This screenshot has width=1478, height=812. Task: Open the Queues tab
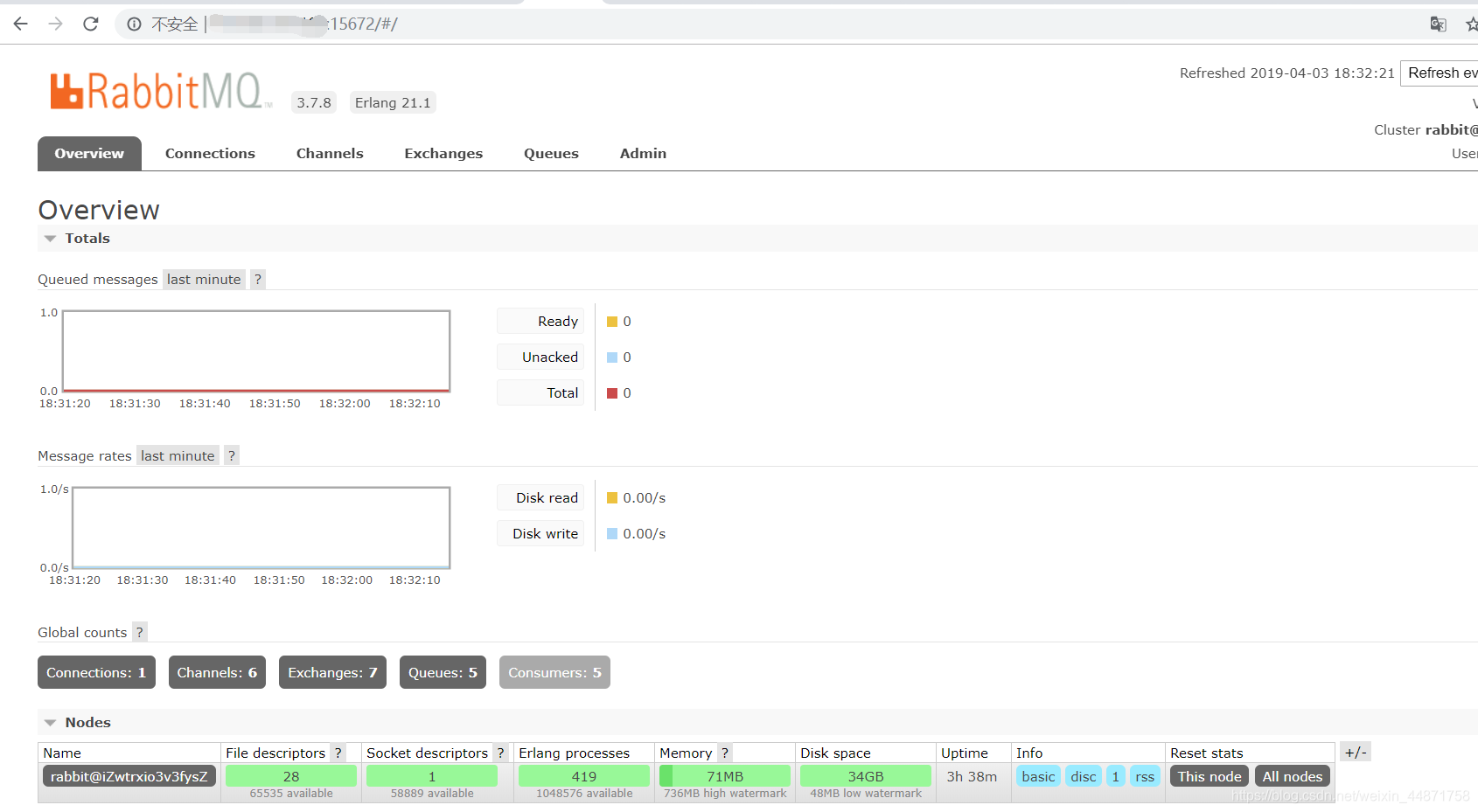551,153
